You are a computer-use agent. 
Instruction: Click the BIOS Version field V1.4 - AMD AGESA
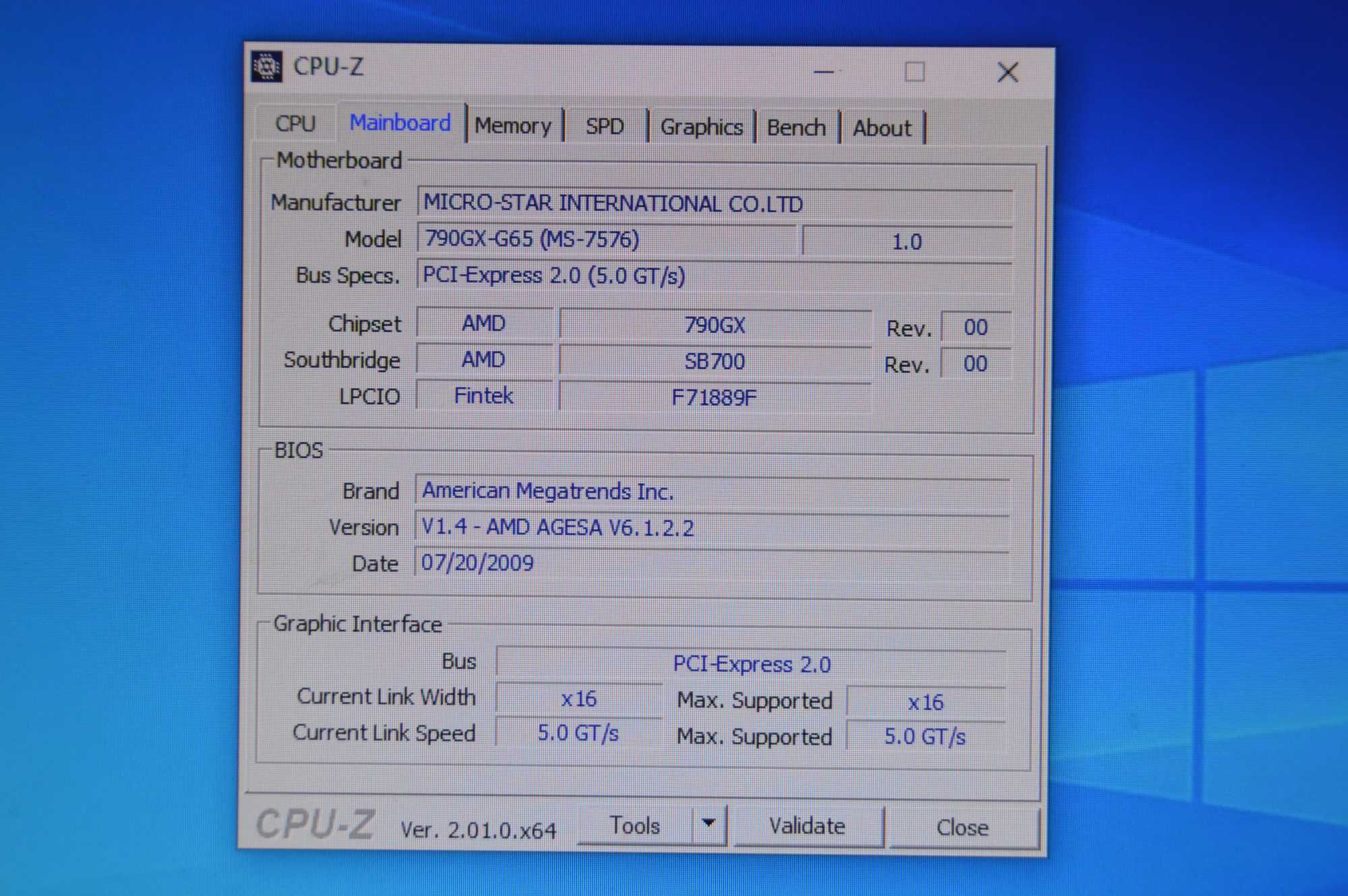pos(712,527)
